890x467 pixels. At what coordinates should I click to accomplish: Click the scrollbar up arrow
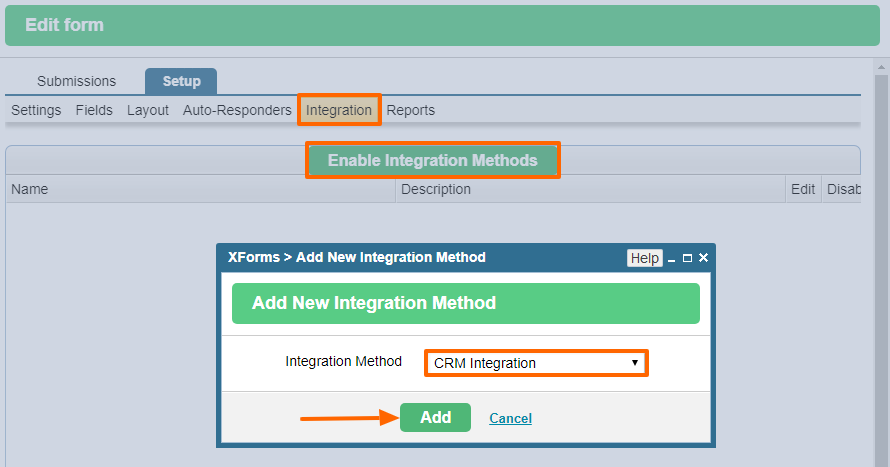881,67
